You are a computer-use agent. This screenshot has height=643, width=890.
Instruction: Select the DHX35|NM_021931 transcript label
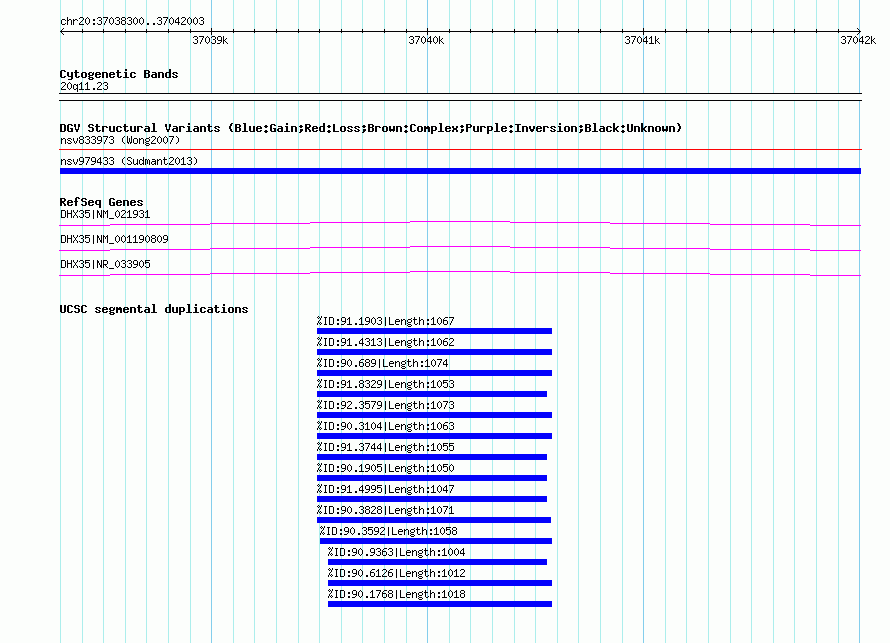coord(105,215)
